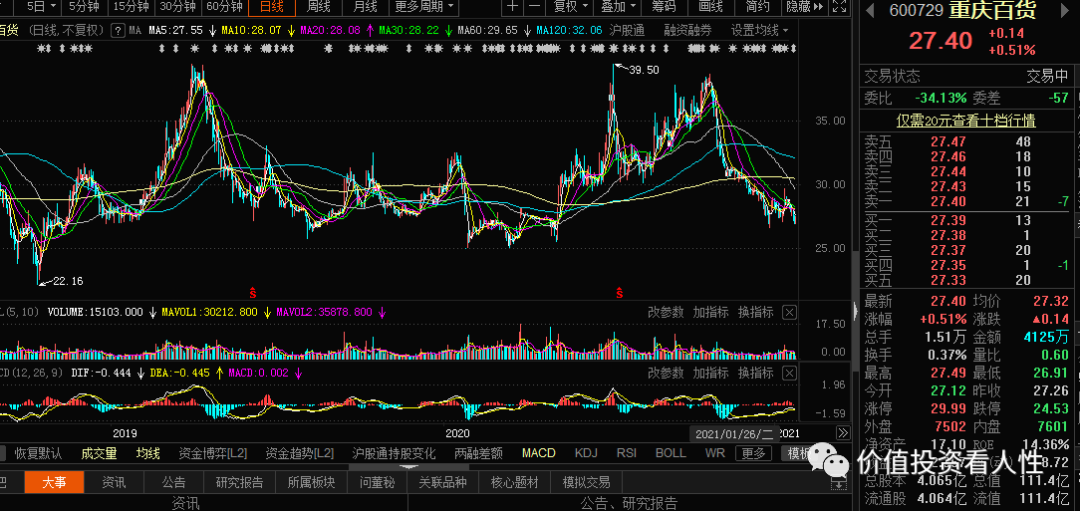Select the 两融差额 indicator
This screenshot has width=1080, height=511.
(479, 453)
